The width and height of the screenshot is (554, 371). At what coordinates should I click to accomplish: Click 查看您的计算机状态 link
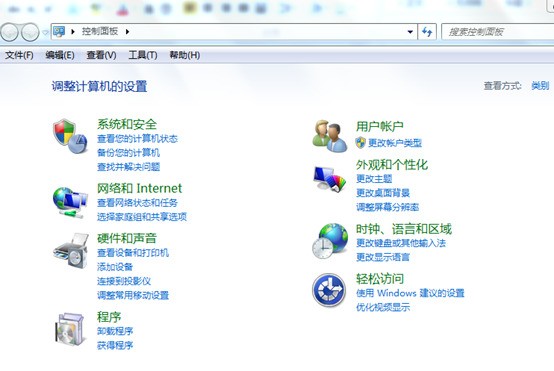tap(137, 139)
